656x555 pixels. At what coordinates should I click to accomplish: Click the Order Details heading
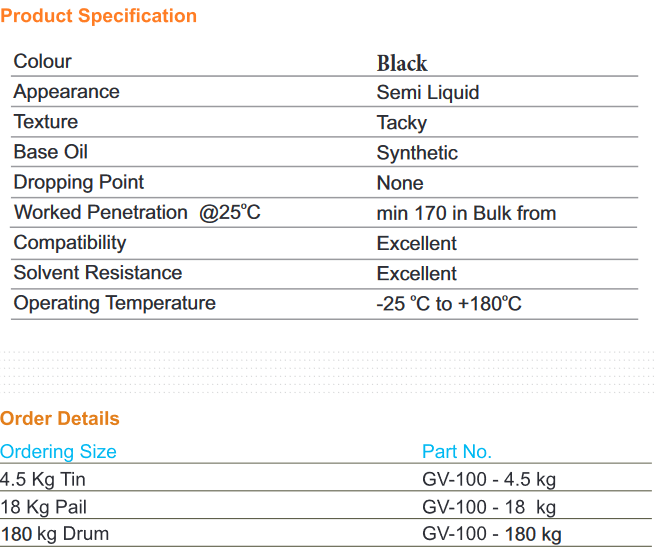[60, 419]
